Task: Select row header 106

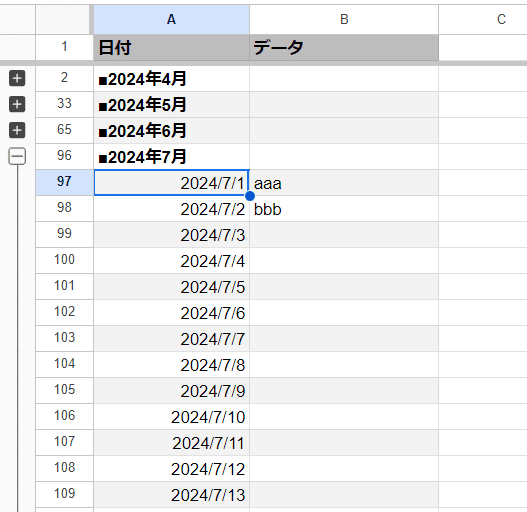Action: 64,417
